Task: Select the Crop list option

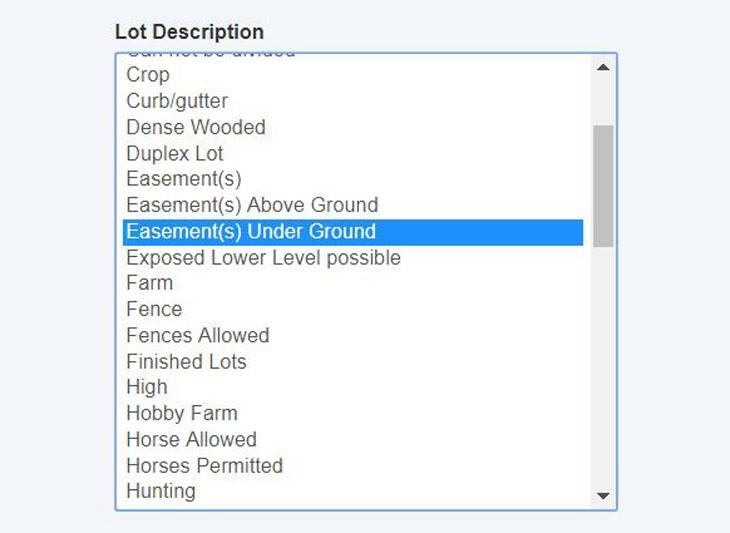Action: tap(148, 75)
